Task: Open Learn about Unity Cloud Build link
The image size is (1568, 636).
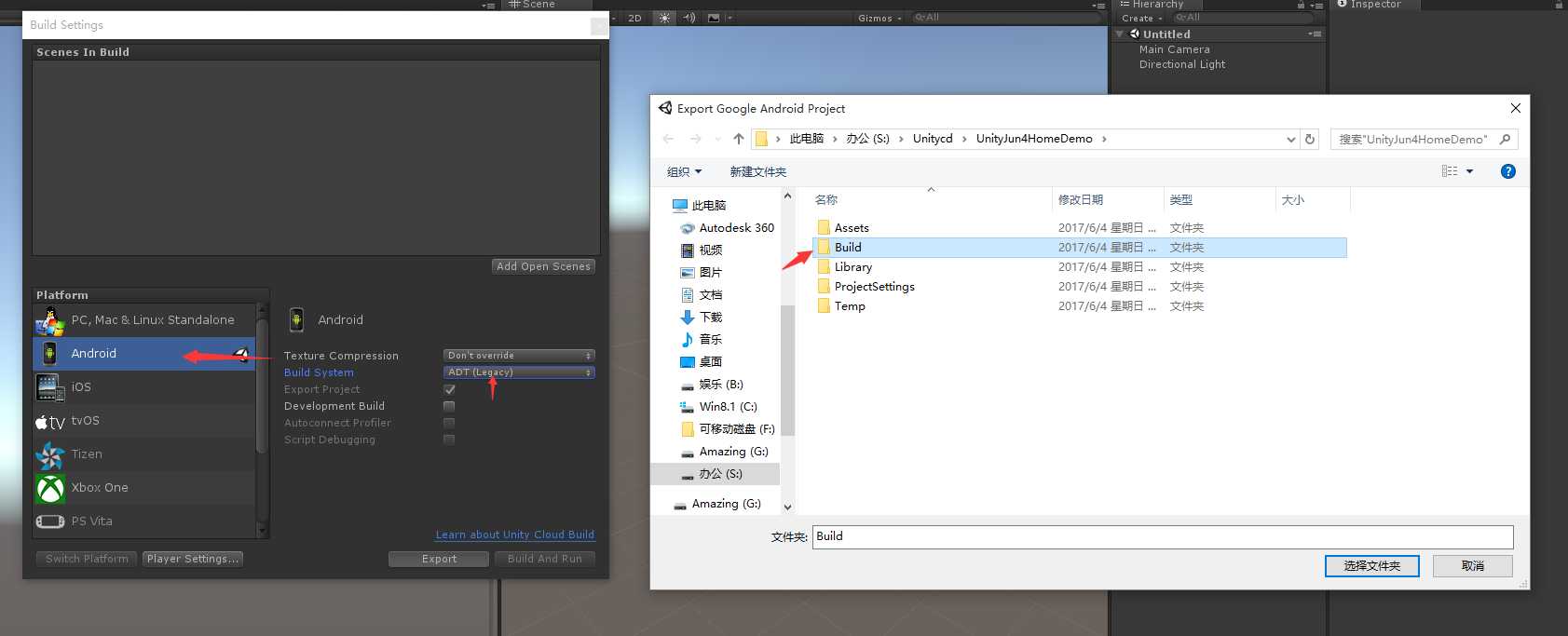Action: pyautogui.click(x=514, y=535)
